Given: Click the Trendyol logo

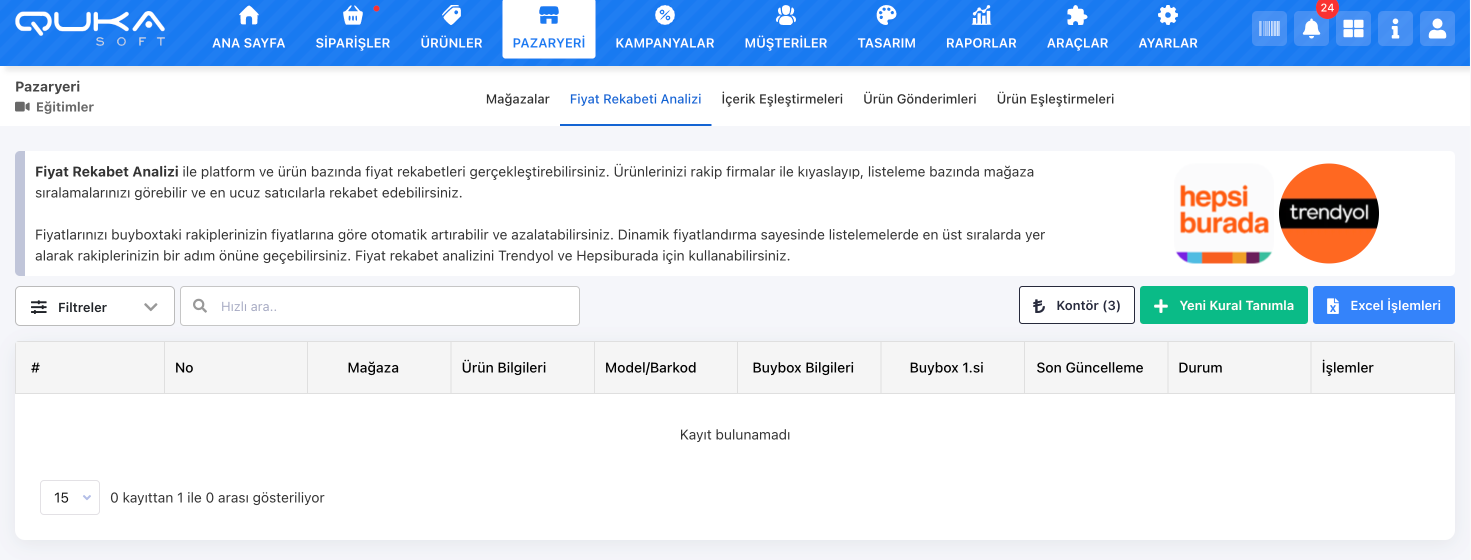Looking at the screenshot, I should tap(1329, 213).
